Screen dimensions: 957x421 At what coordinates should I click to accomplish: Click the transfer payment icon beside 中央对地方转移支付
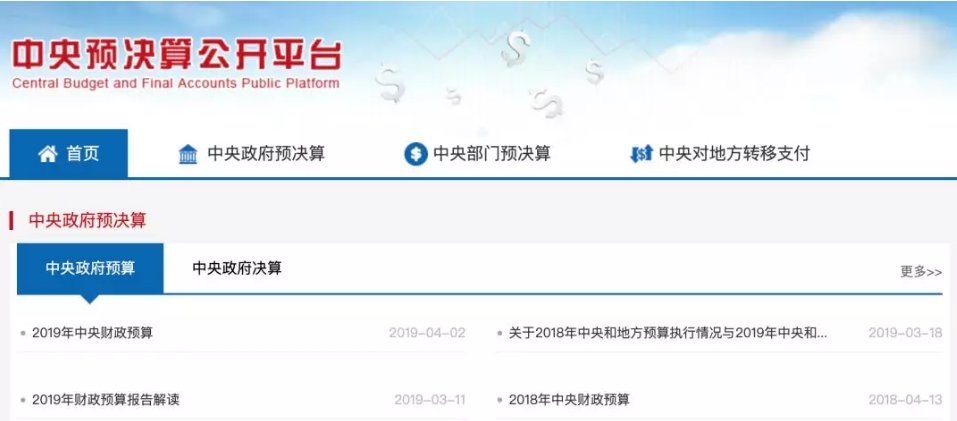point(641,154)
